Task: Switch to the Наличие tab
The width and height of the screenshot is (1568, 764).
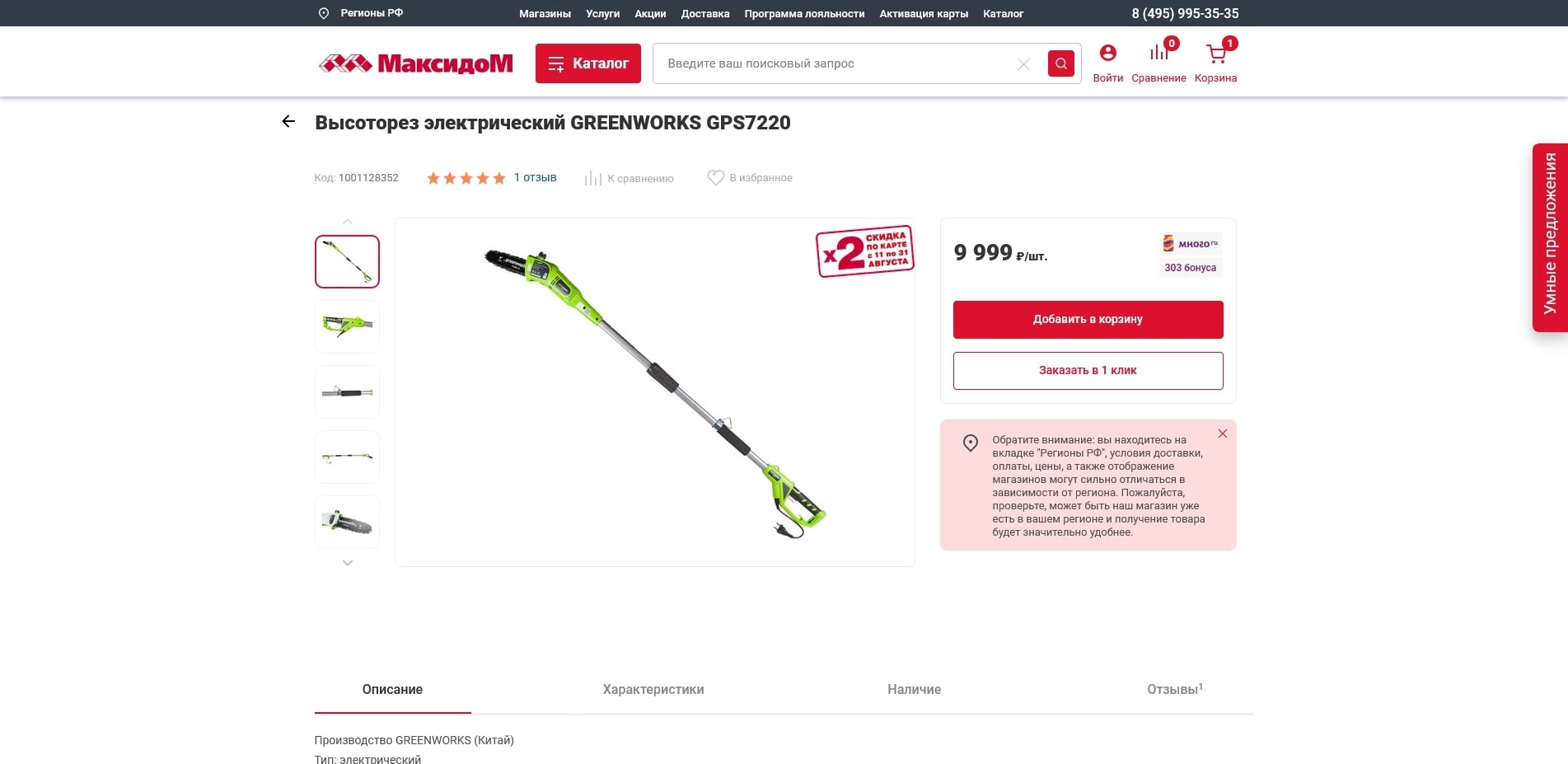Action: [x=915, y=690]
